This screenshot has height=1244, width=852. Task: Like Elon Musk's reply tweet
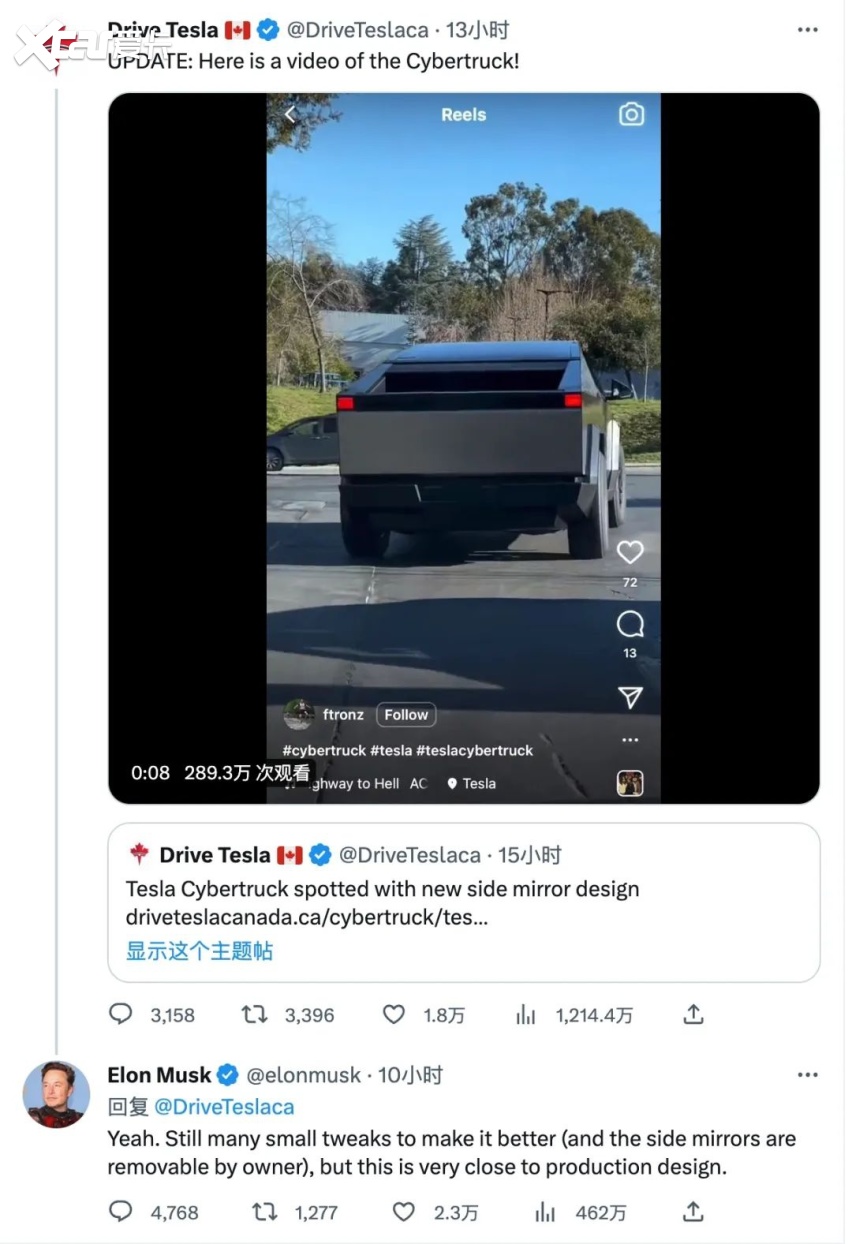(403, 1212)
